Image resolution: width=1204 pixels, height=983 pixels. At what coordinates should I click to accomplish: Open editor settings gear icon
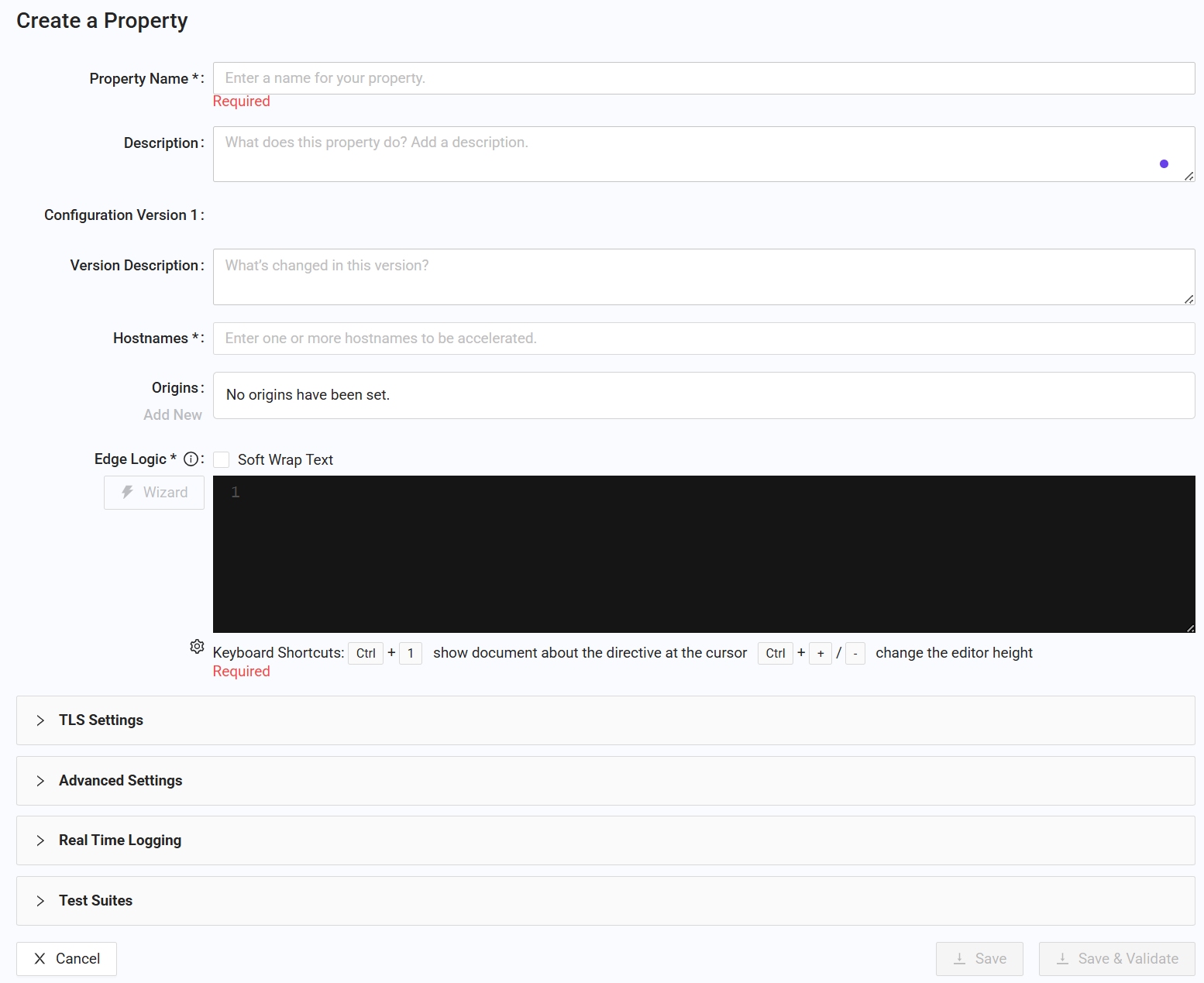coord(197,647)
